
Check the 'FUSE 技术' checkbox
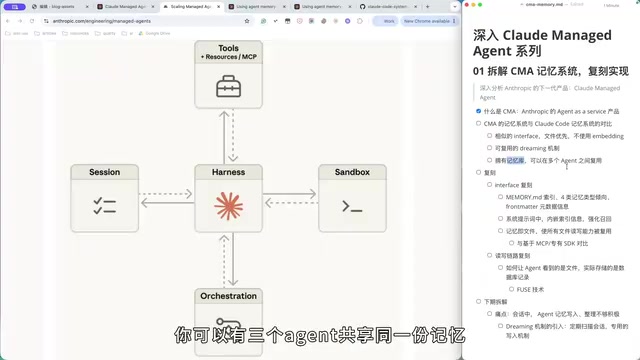[511, 289]
